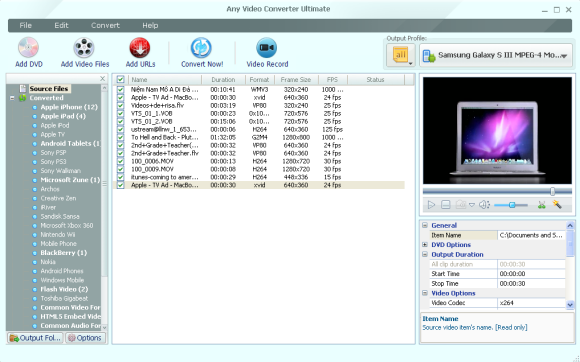Sort the list by the Frame Size column
Image resolution: width=580 pixels, height=362 pixels.
click(x=296, y=79)
